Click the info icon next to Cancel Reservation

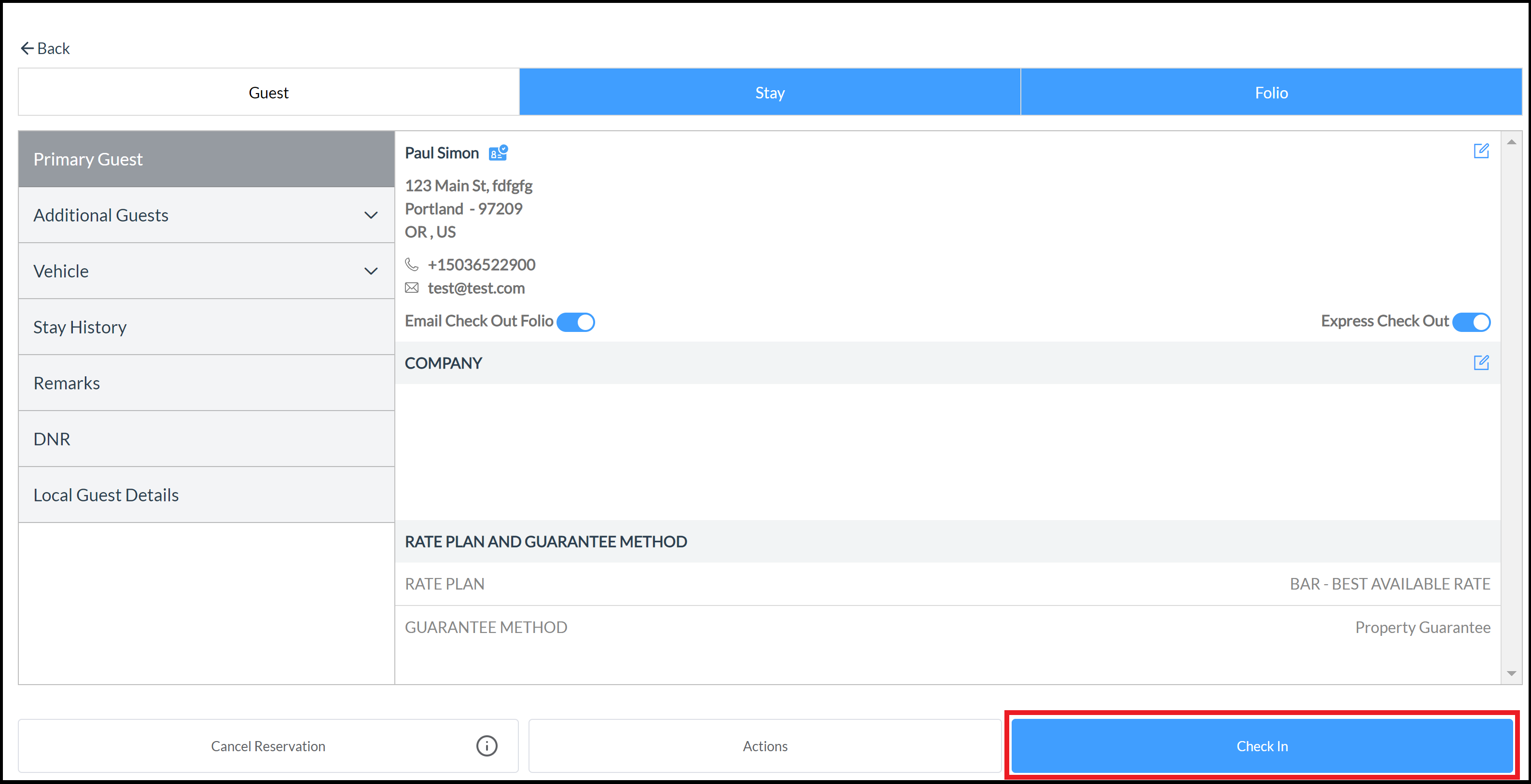tap(486, 746)
